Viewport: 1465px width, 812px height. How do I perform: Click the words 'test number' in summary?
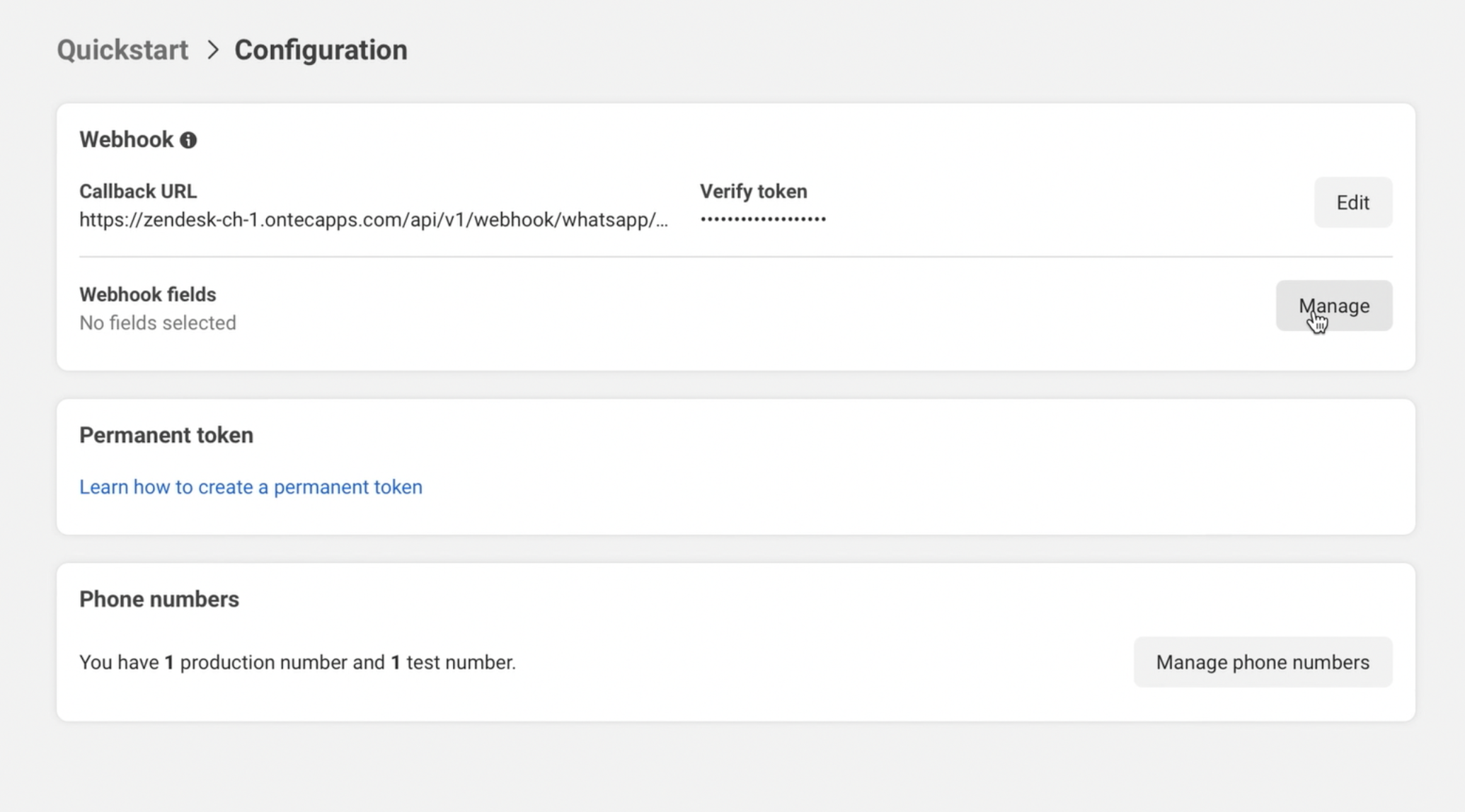pos(460,662)
